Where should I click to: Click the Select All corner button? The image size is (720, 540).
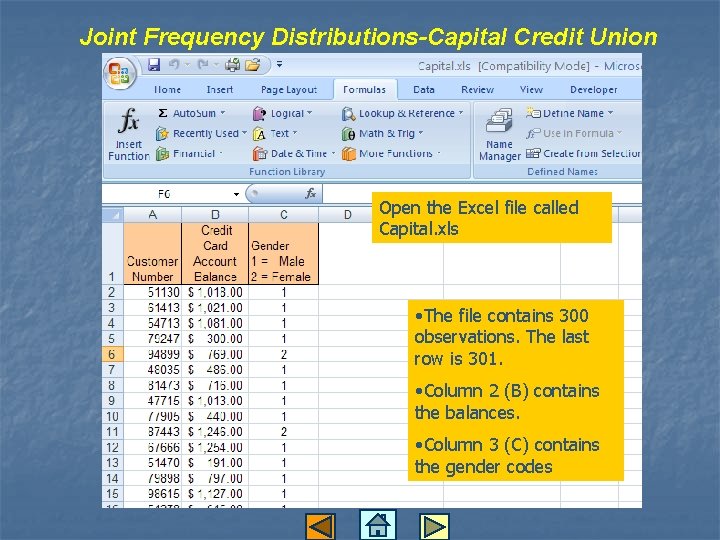tap(113, 214)
